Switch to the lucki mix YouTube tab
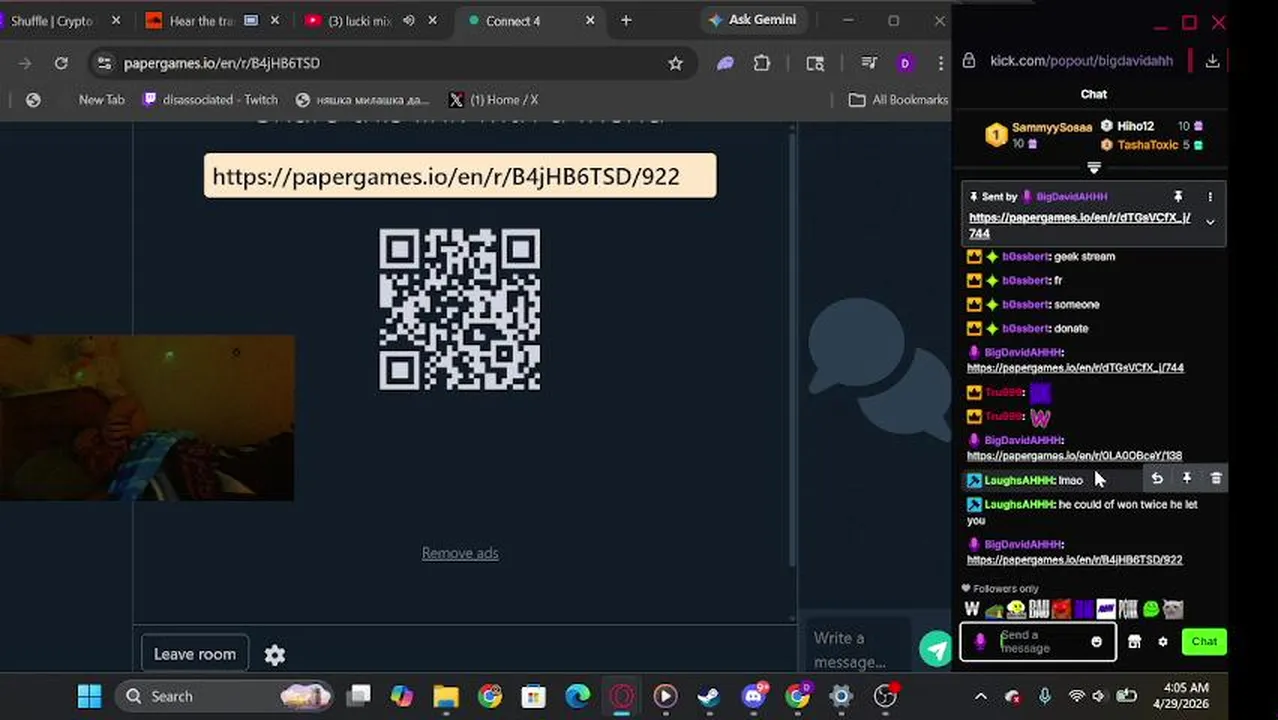This screenshot has height=720, width=1278. pos(360,21)
